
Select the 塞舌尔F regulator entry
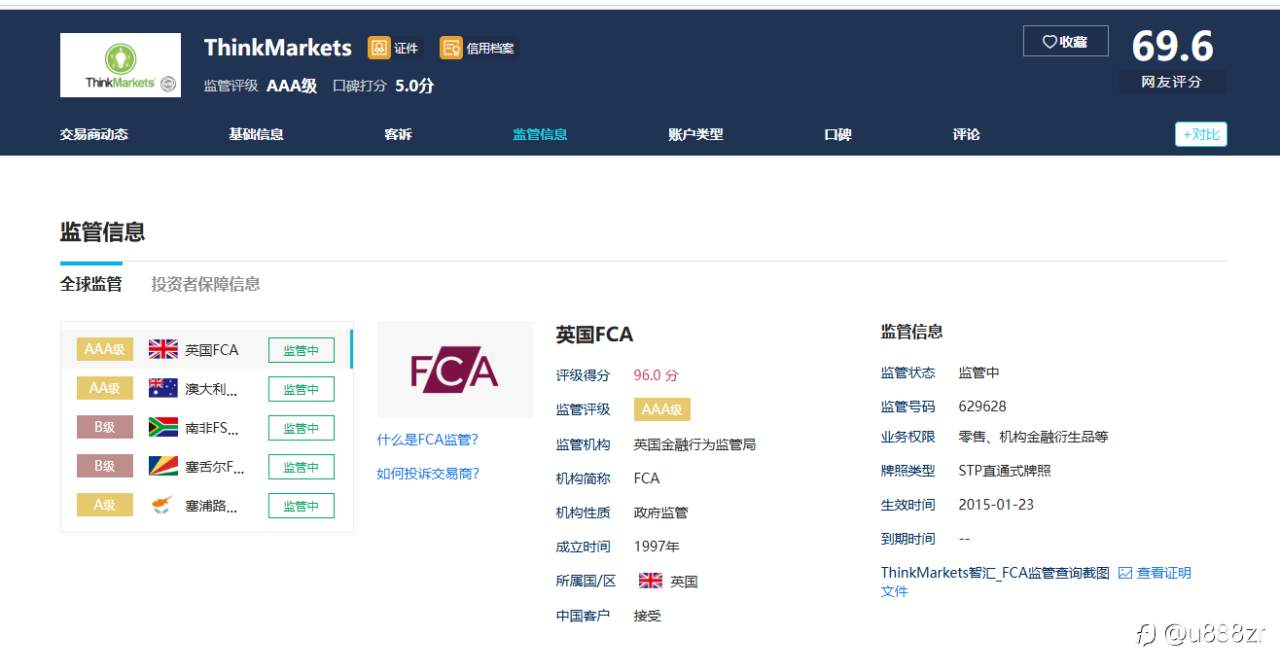(207, 467)
